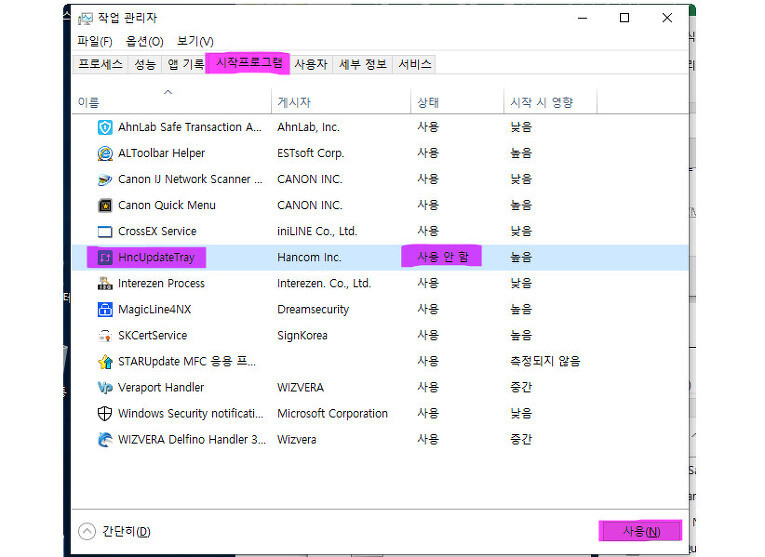Click the Veraport Handler icon
The height and width of the screenshot is (557, 765).
click(105, 388)
